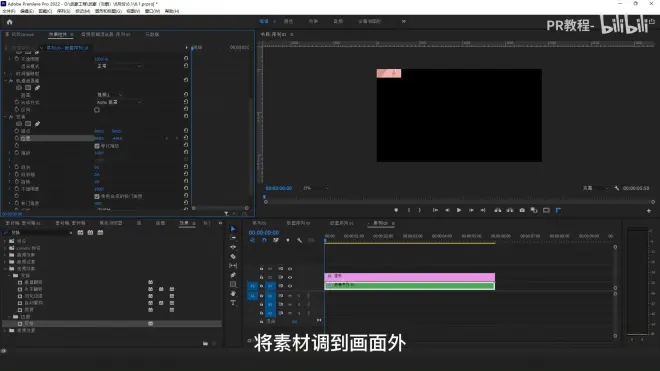
Task: Select the Slip tool
Action: coord(233,266)
